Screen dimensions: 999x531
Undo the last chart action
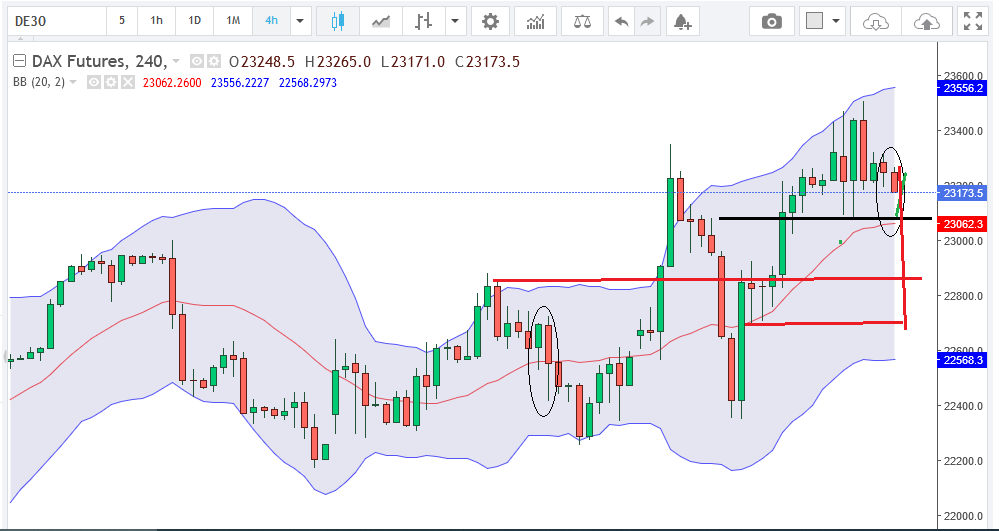(x=622, y=21)
